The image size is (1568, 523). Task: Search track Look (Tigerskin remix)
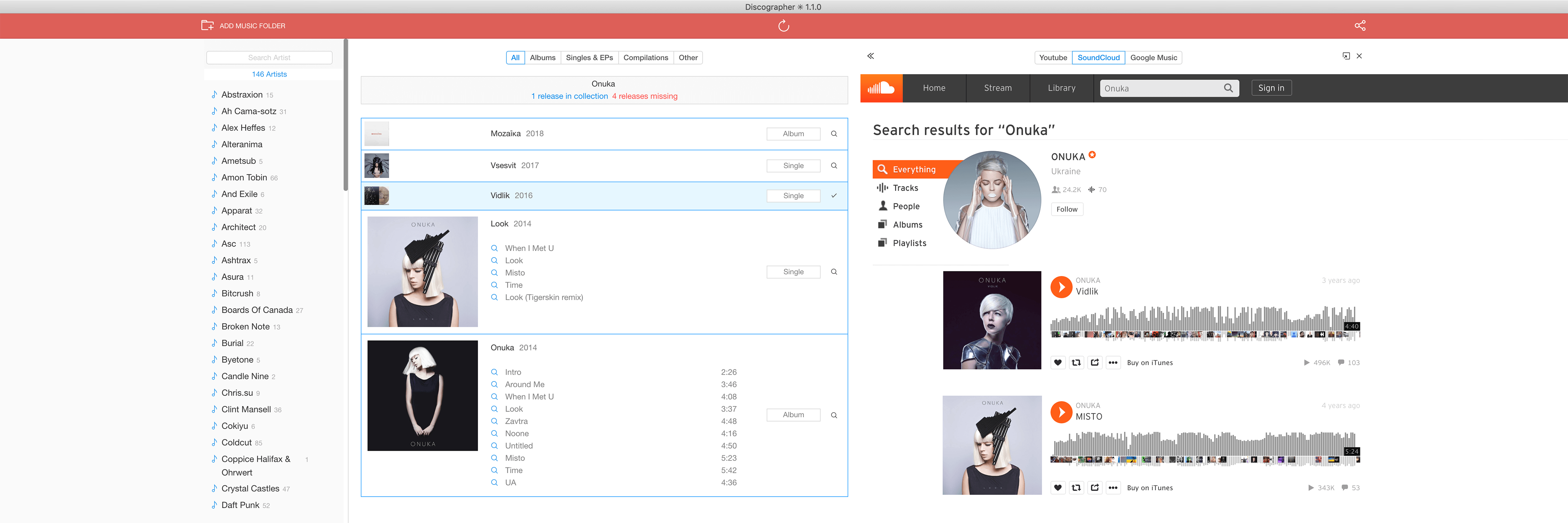[x=494, y=297]
